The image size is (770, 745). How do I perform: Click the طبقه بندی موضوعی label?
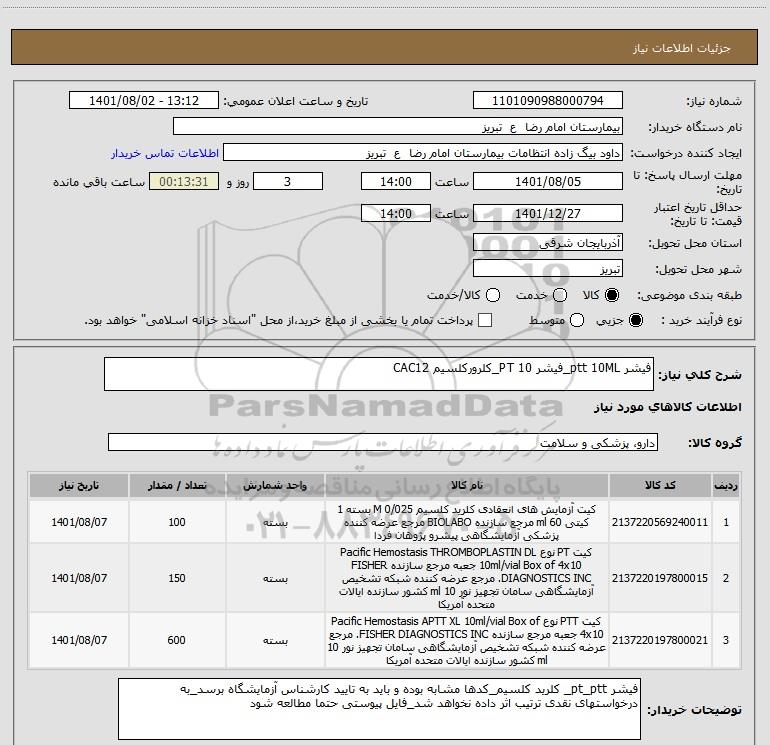click(689, 295)
